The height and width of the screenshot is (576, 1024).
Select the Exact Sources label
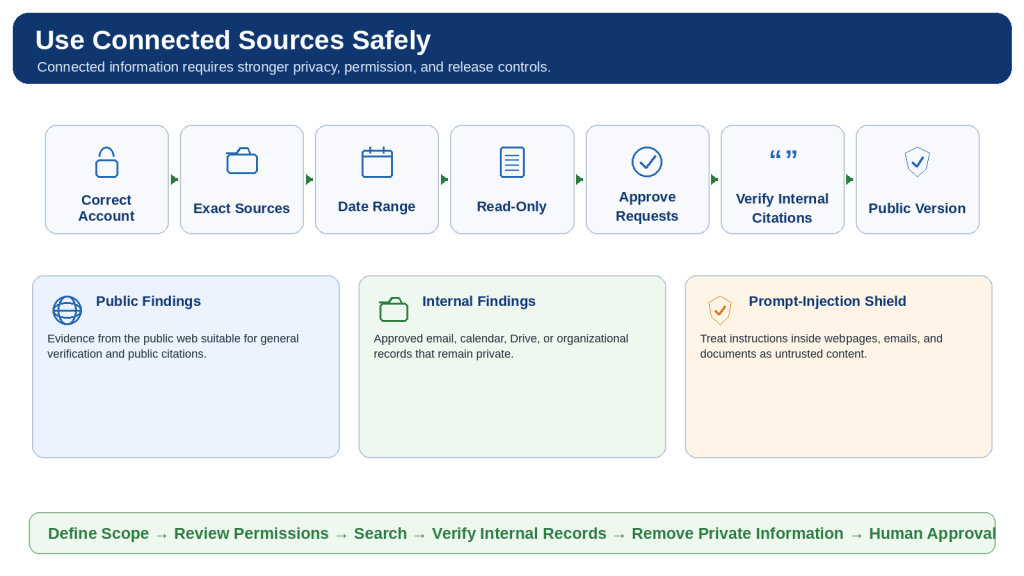click(242, 208)
